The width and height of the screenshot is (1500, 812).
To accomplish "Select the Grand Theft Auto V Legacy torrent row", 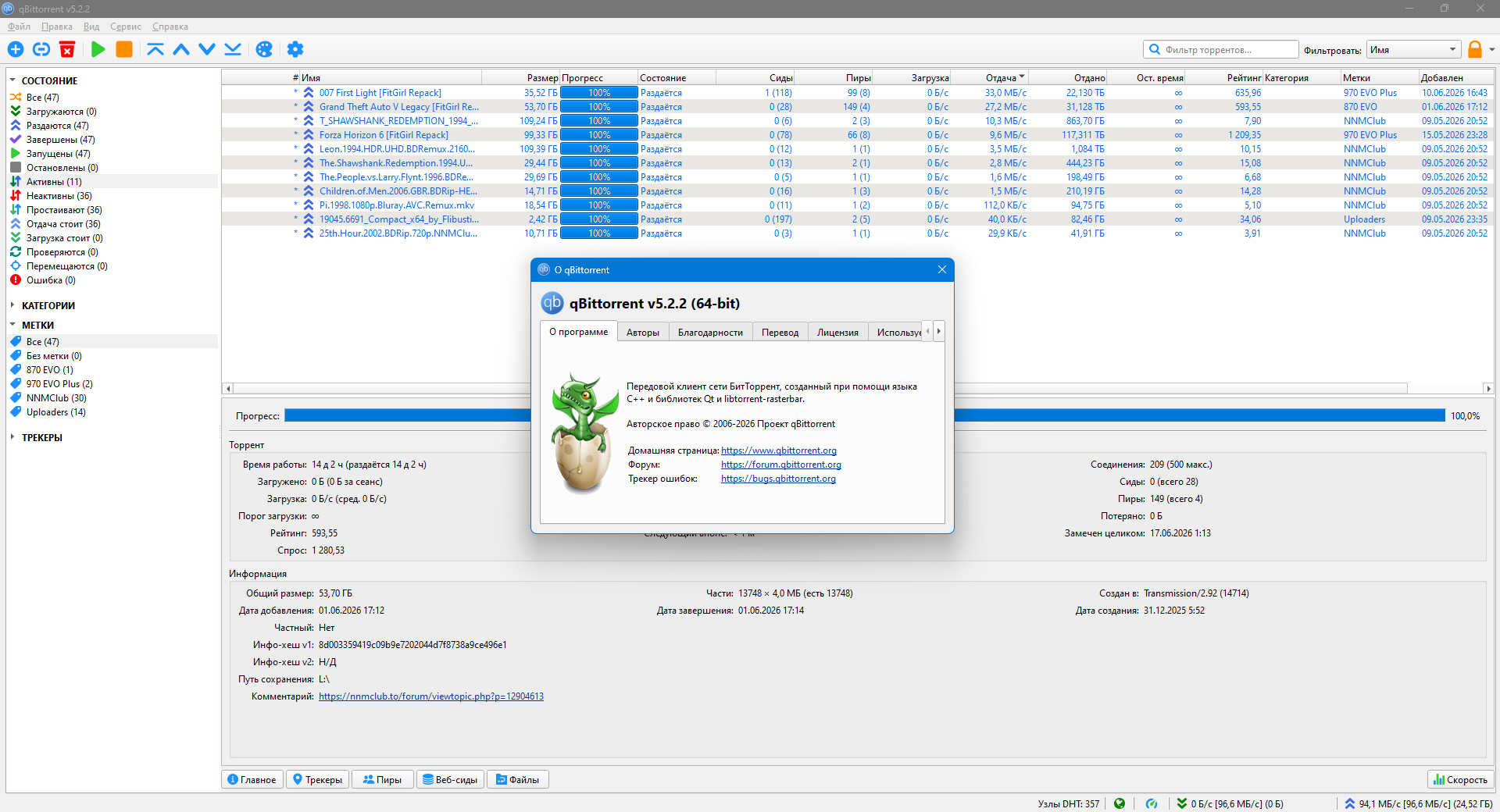I will [x=857, y=107].
